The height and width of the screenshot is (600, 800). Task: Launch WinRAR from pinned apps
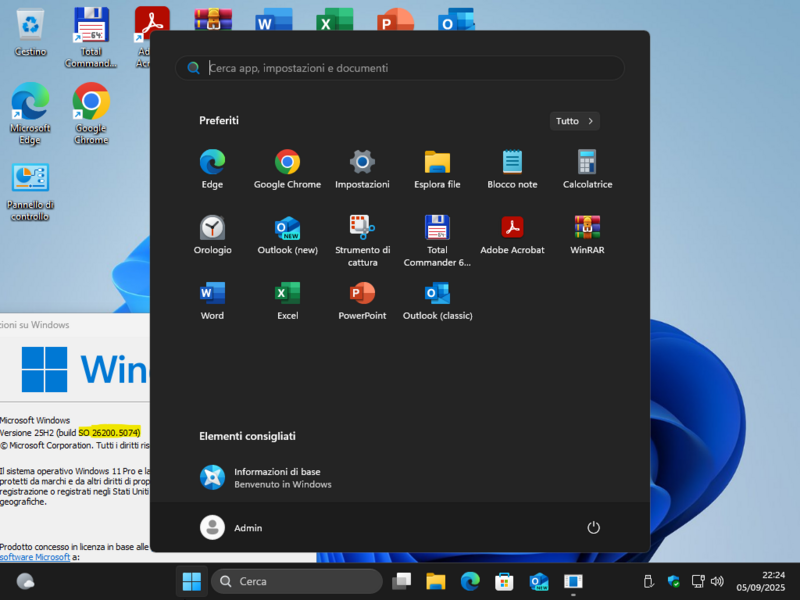pyautogui.click(x=587, y=233)
